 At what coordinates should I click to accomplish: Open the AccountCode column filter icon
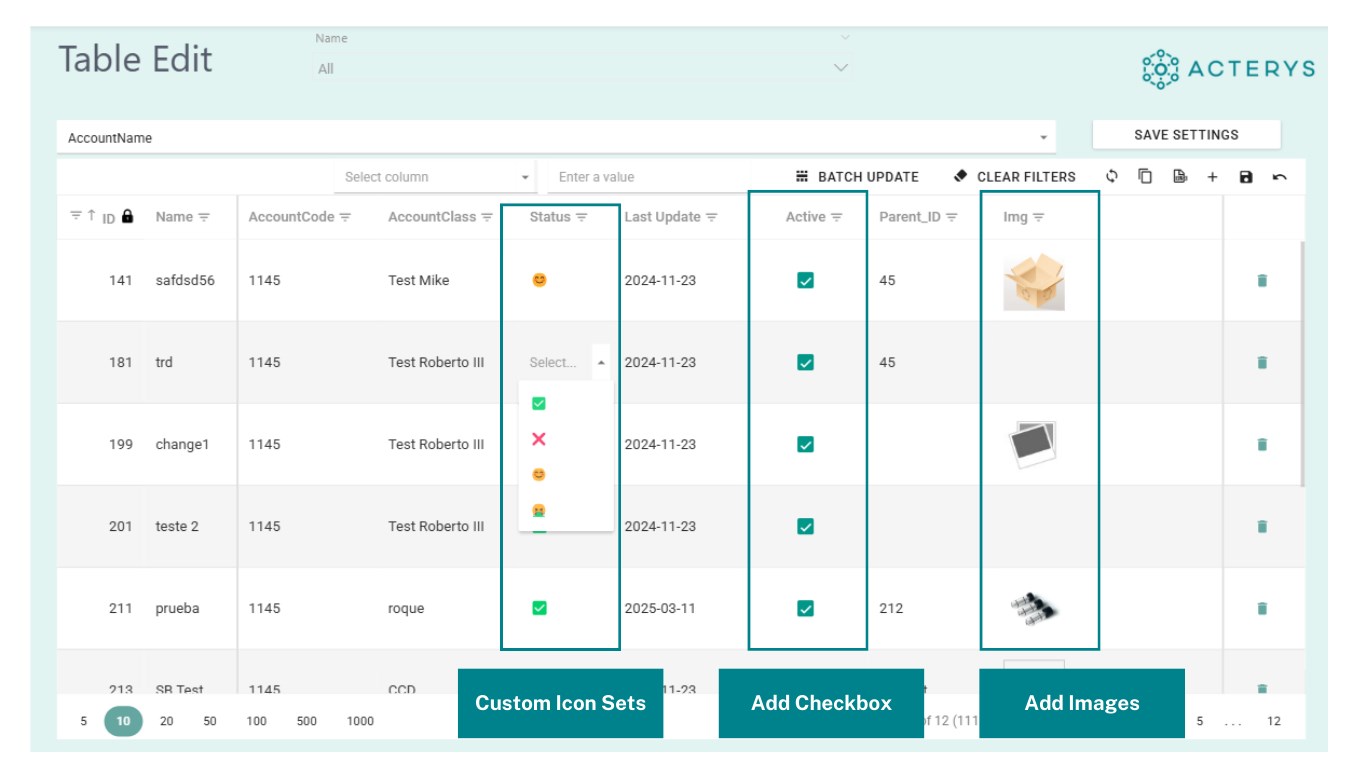pyautogui.click(x=346, y=217)
